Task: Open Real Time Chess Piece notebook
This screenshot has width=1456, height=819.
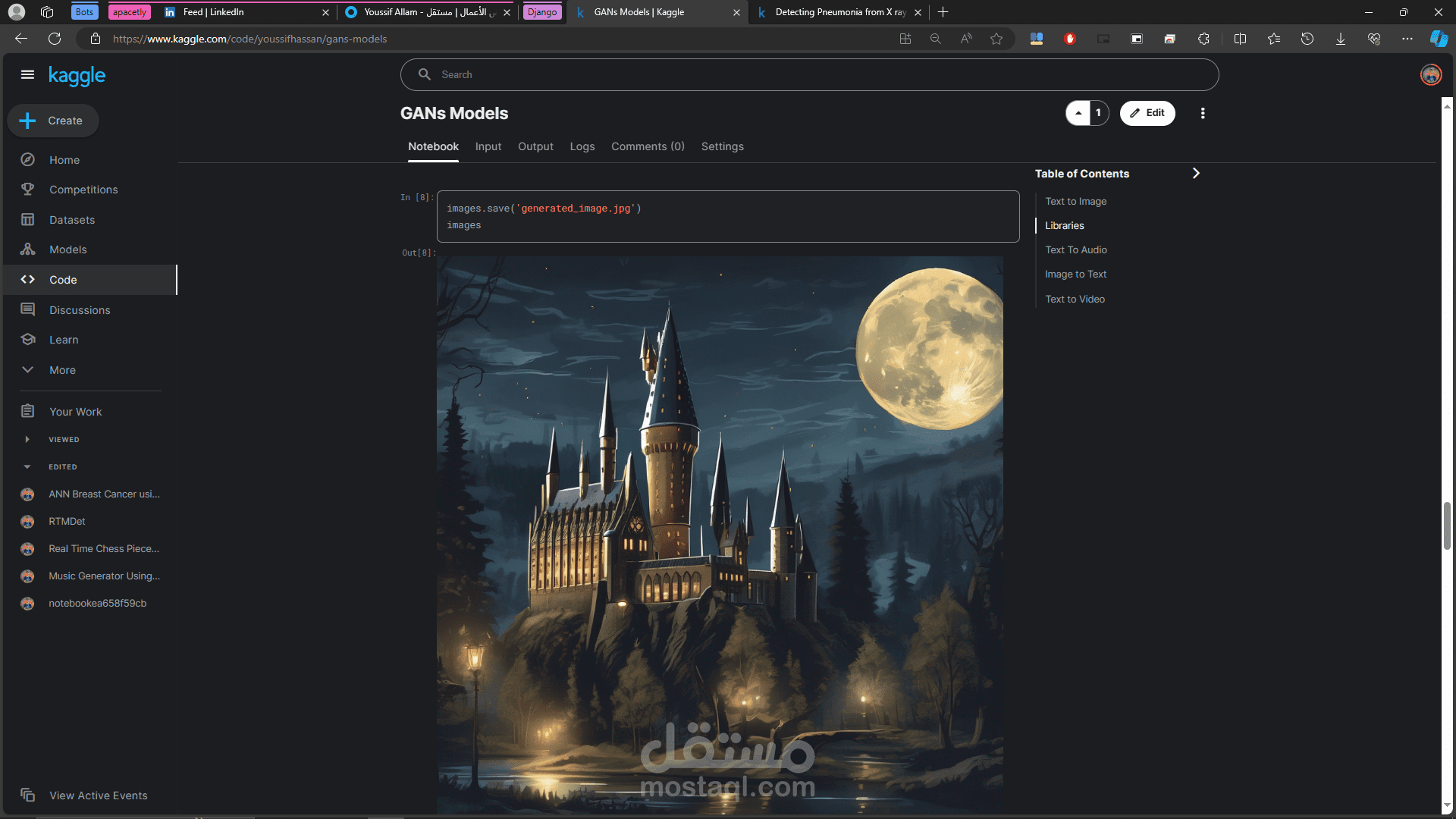Action: point(104,549)
